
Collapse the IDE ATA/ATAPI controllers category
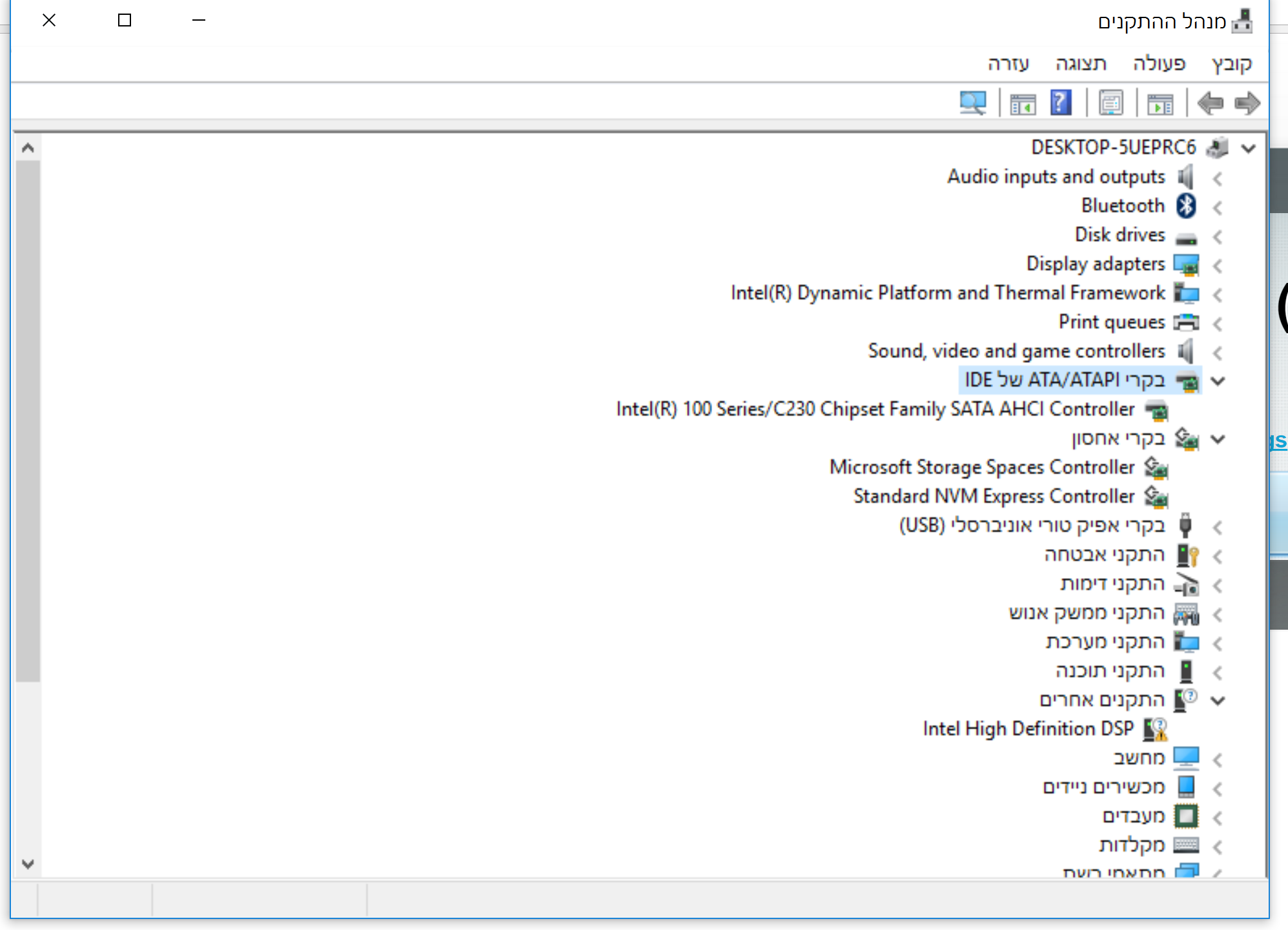pos(1218,381)
